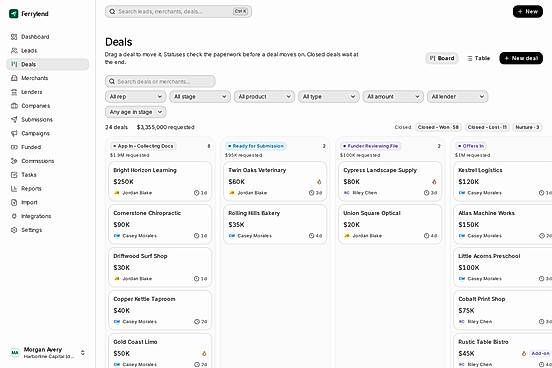552x368 pixels.
Task: Open the All lender dropdown
Action: pyautogui.click(x=457, y=96)
